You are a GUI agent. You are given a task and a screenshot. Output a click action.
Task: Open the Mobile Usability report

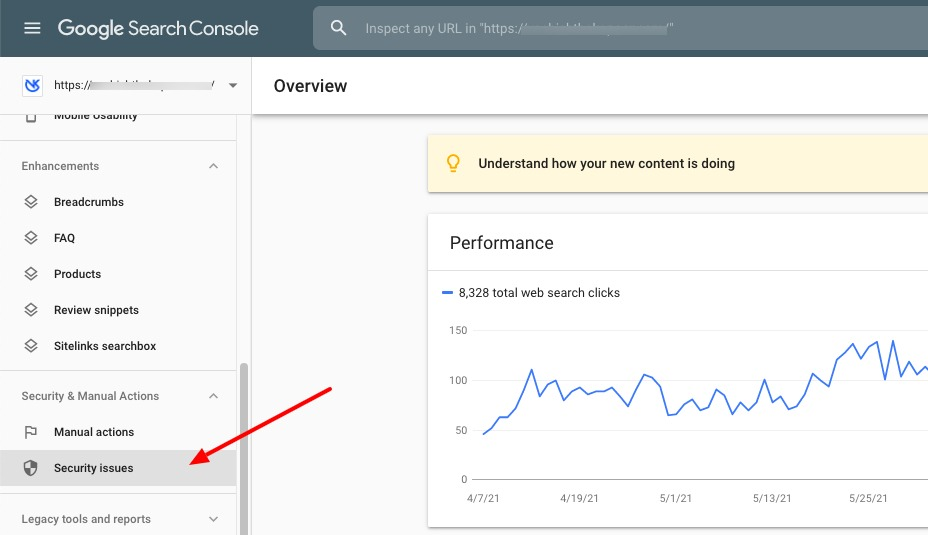tap(95, 117)
